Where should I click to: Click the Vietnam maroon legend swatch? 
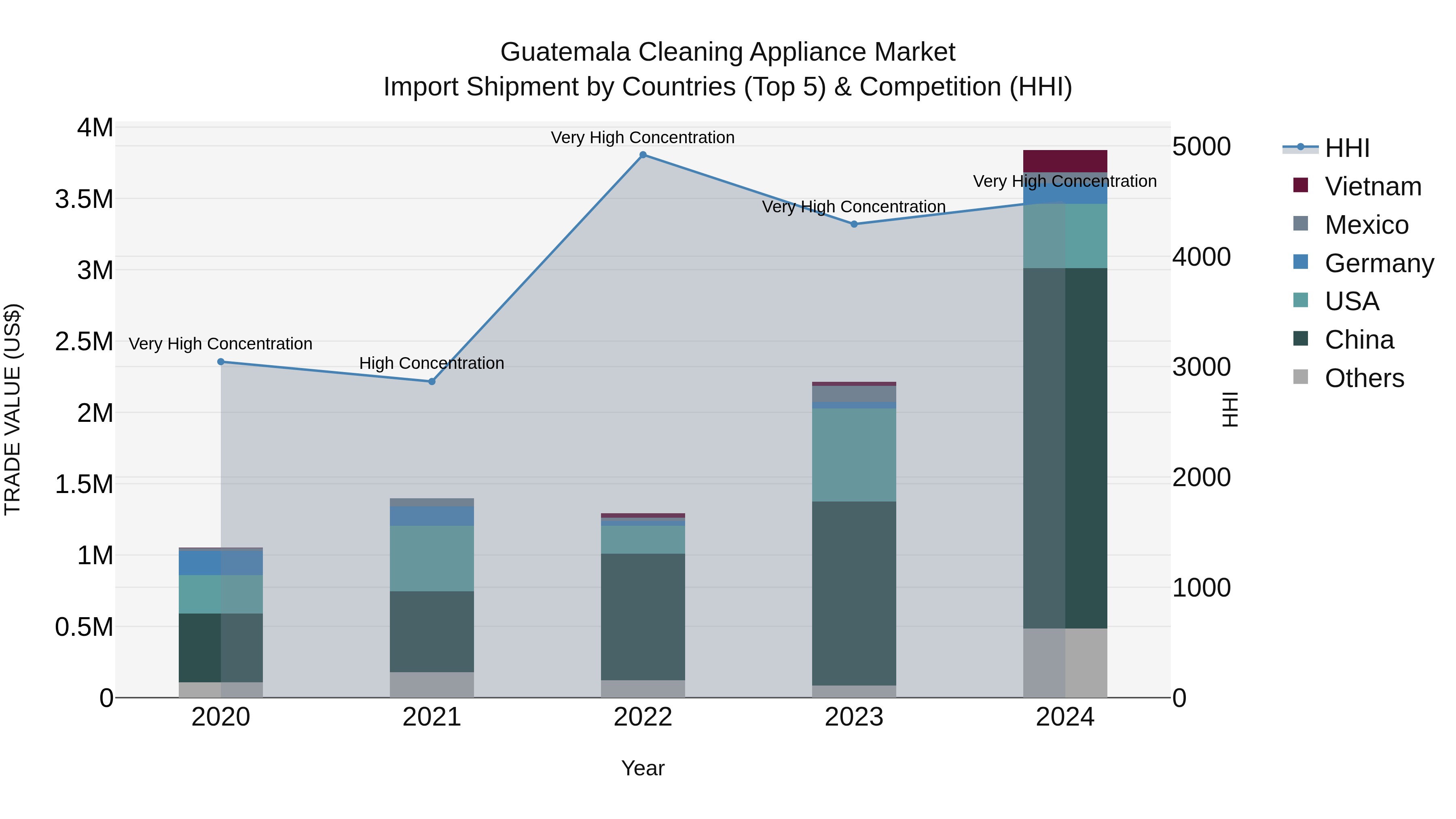point(1301,185)
